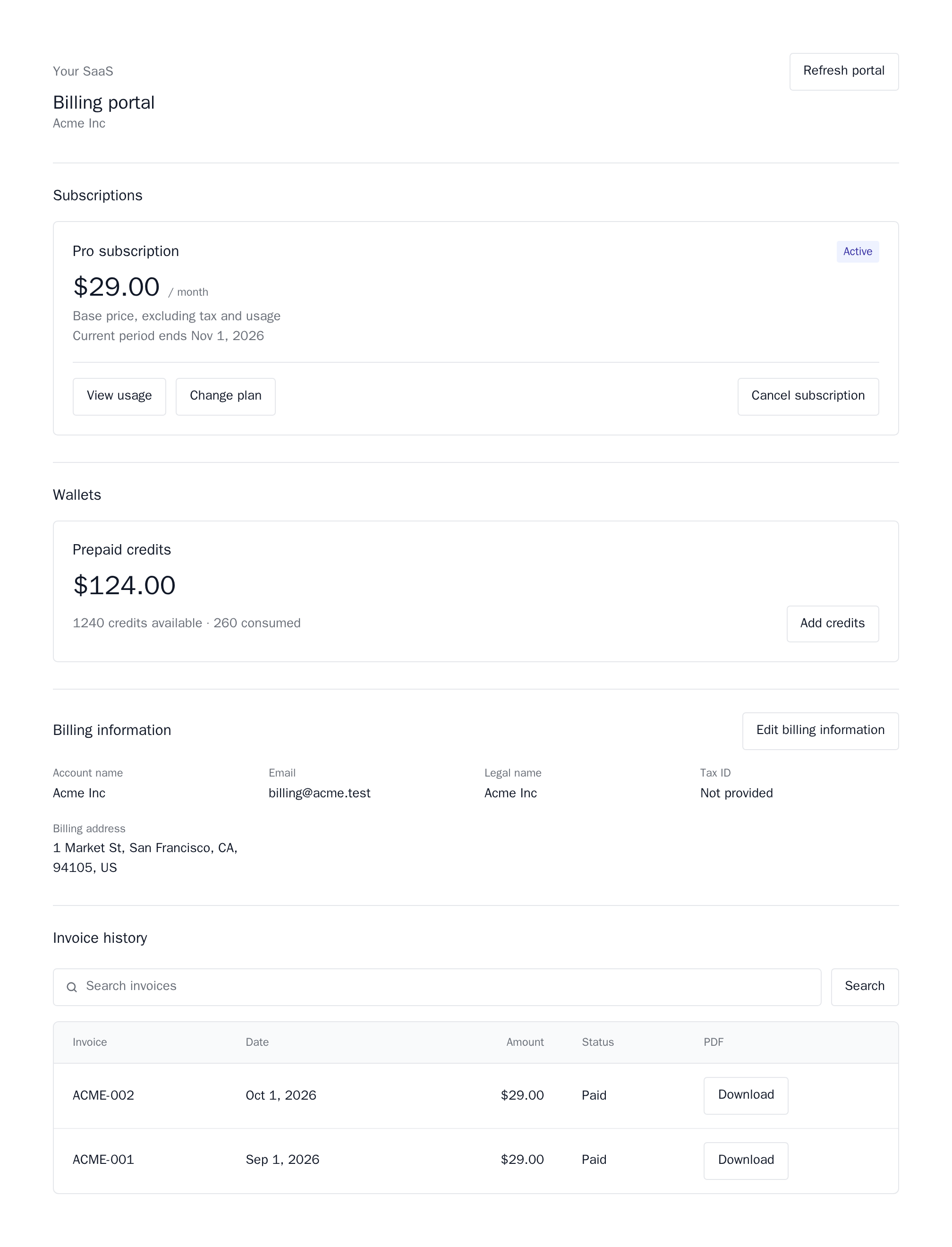Click the Pro subscription title
Image resolution: width=952 pixels, height=1247 pixels.
125,252
